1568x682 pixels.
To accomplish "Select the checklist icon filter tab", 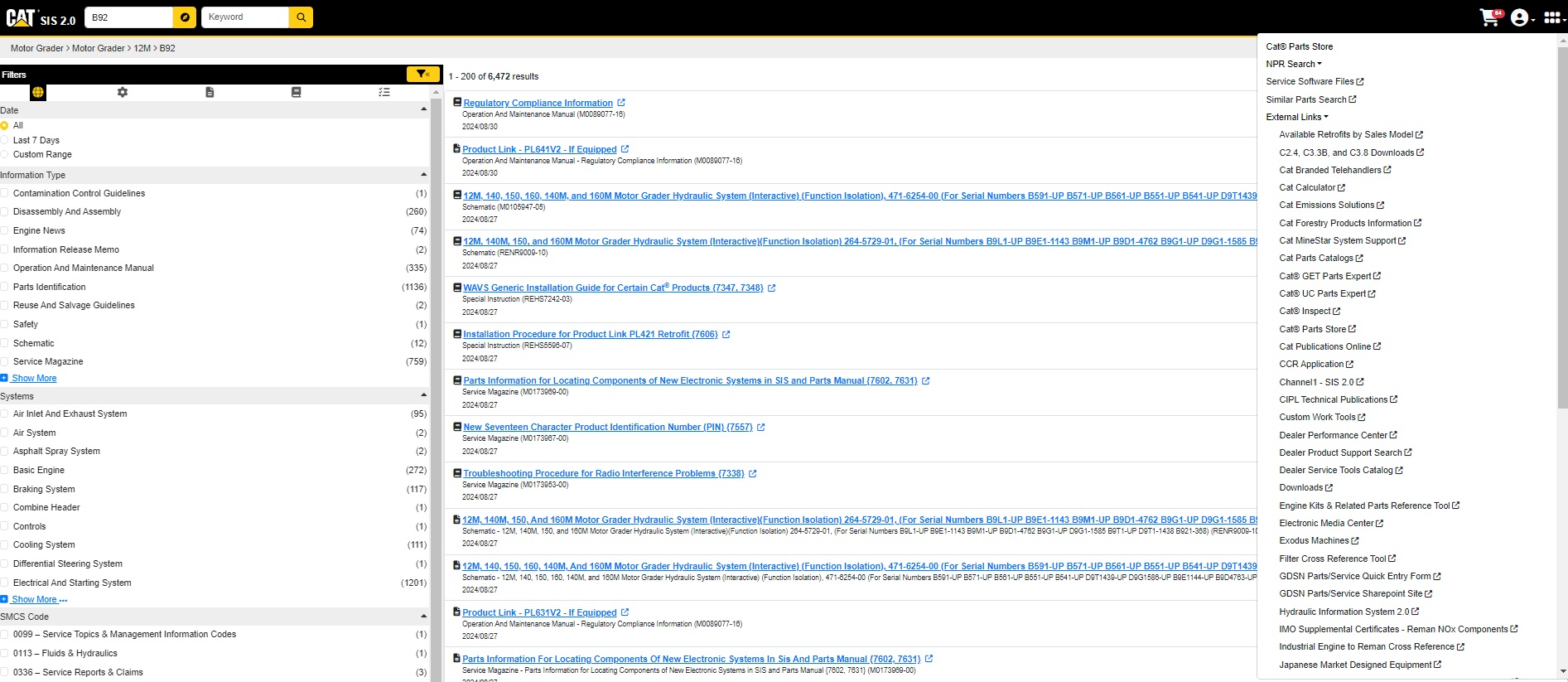I will [384, 93].
